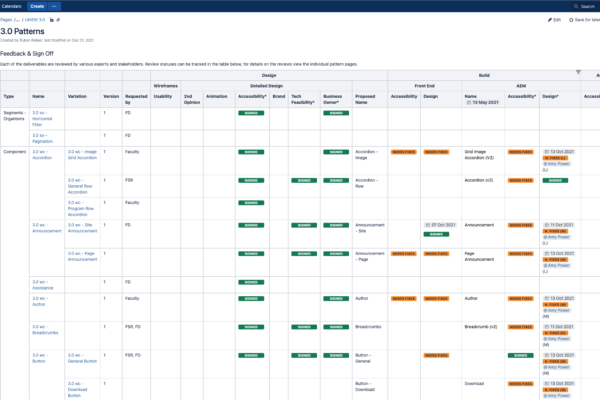Open the 3.0 wc - Program Row Accordion link
Screen dimensions: 600x400
pos(81,209)
